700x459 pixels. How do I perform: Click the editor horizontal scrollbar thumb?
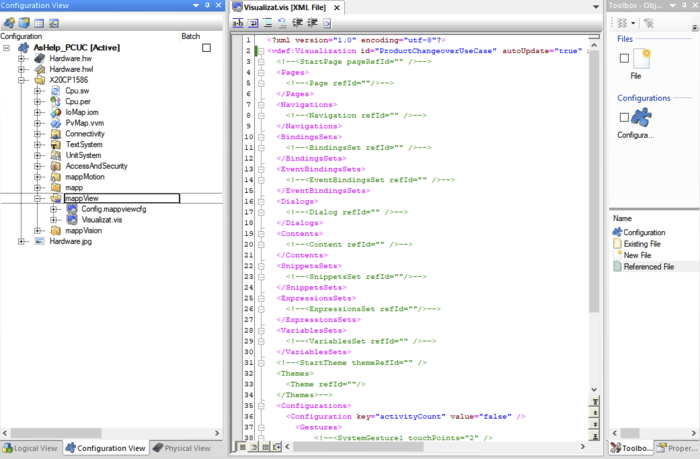[x=358, y=446]
